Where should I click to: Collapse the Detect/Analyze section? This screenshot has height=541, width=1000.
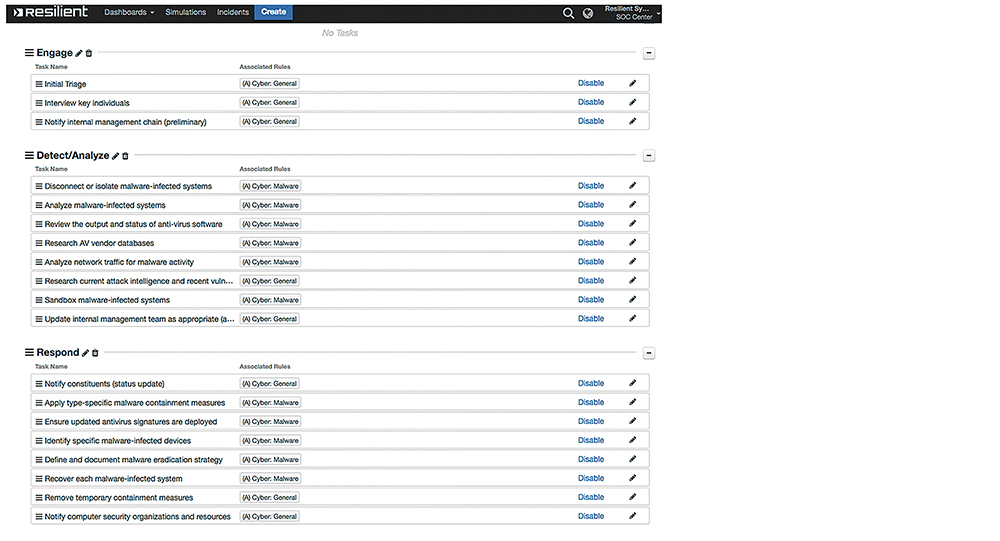pyautogui.click(x=648, y=156)
